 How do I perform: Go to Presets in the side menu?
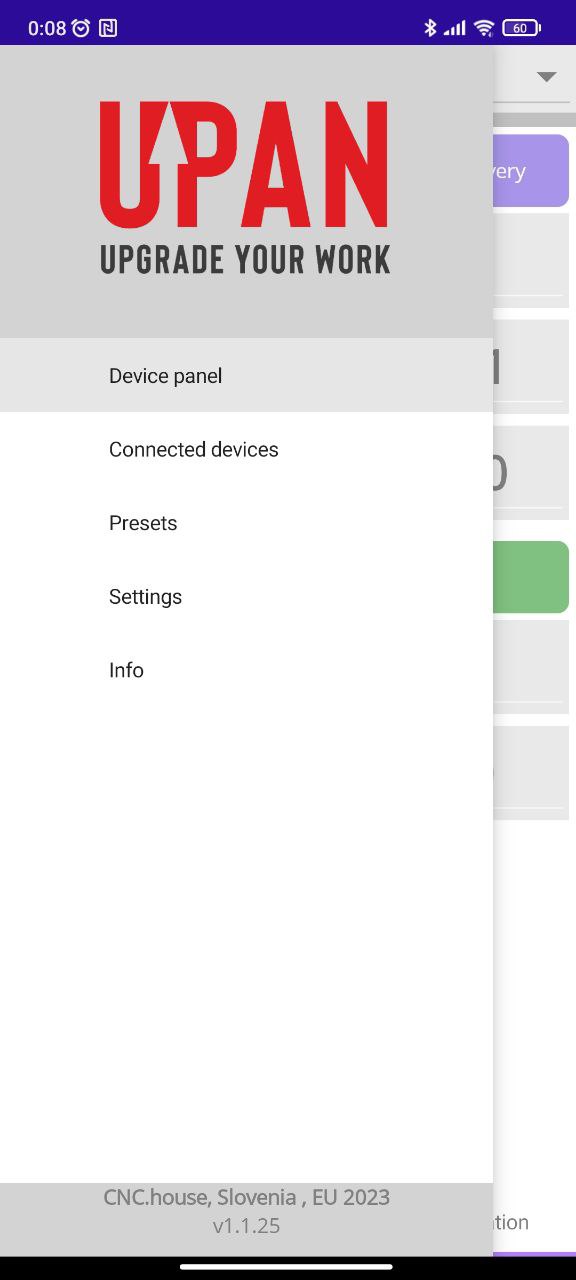[x=246, y=523]
